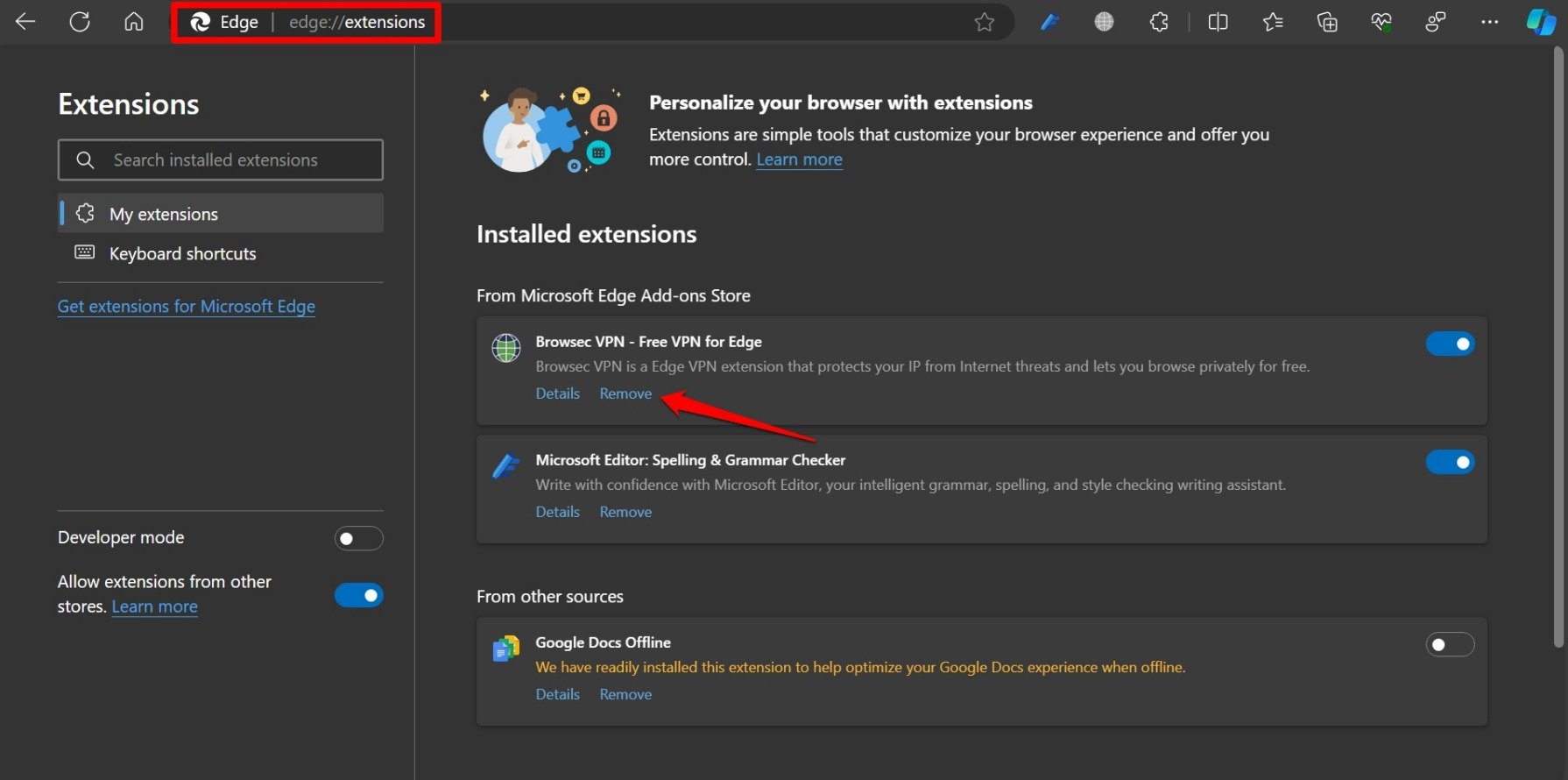The width and height of the screenshot is (1568, 780).
Task: View Details for Microsoft Editor
Action: [558, 512]
